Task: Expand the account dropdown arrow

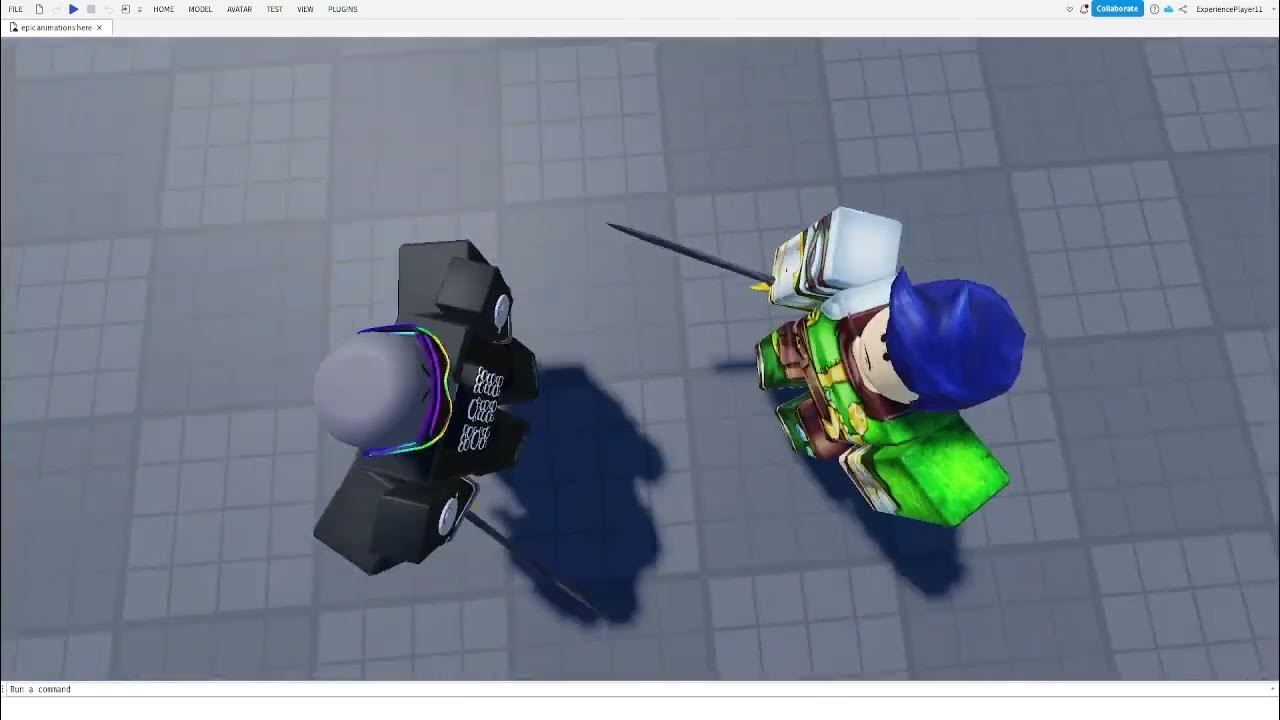Action: 1272,9
